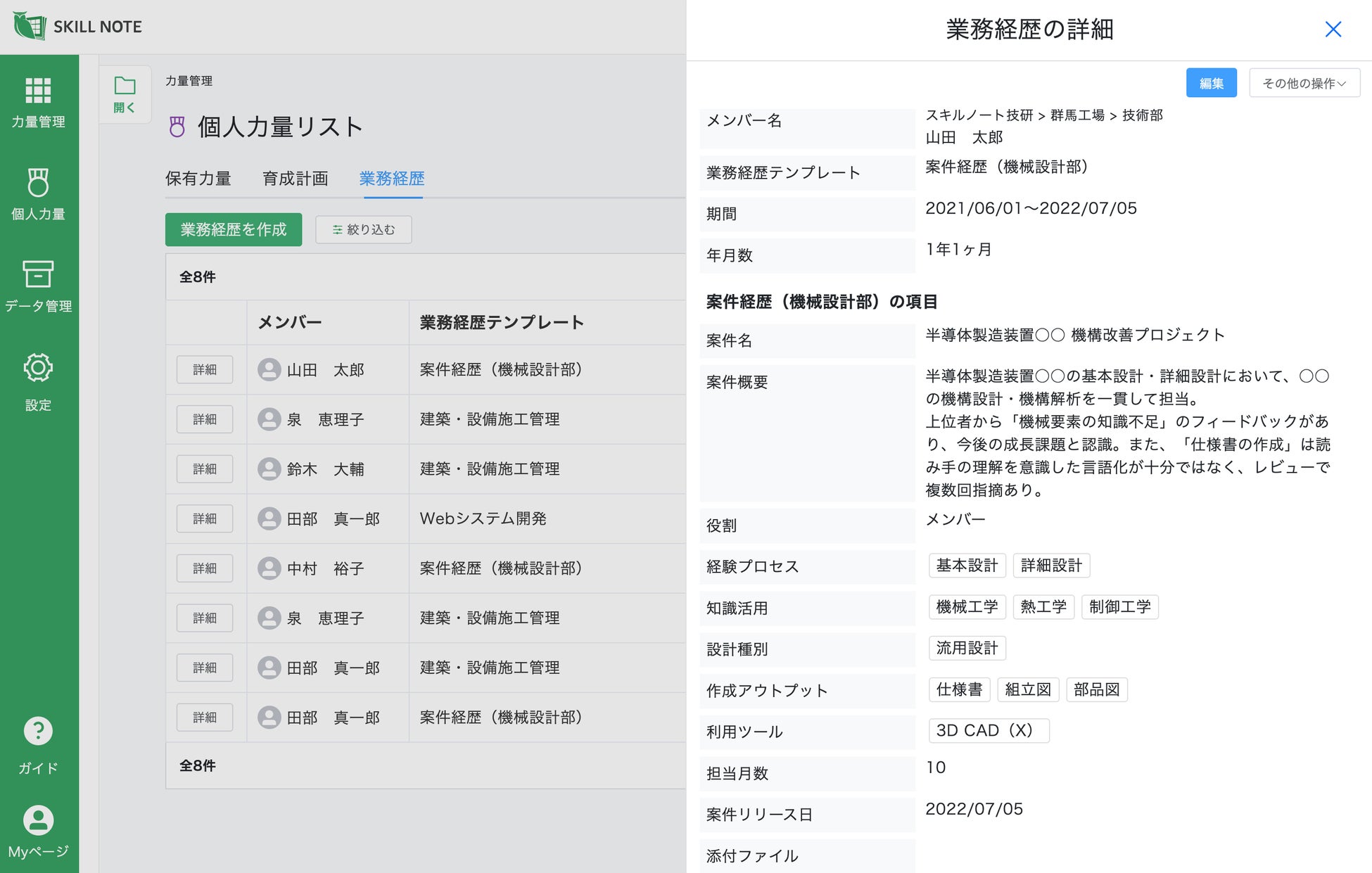Switch to 保有力量 tab
The image size is (1372, 873).
(198, 179)
